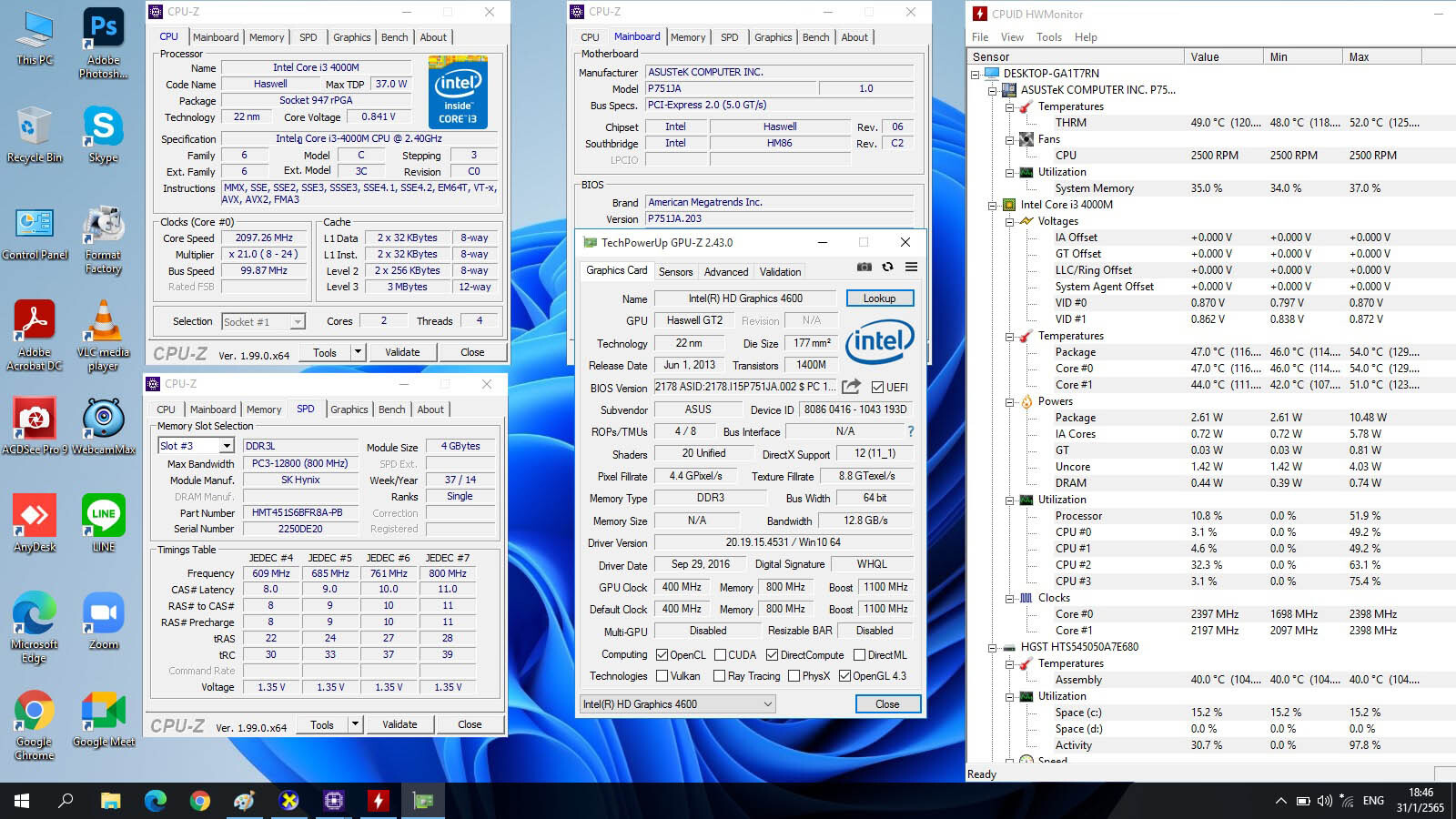Toggle OpenGL 4.3 checkbox
The width and height of the screenshot is (1456, 819).
pyautogui.click(x=844, y=676)
